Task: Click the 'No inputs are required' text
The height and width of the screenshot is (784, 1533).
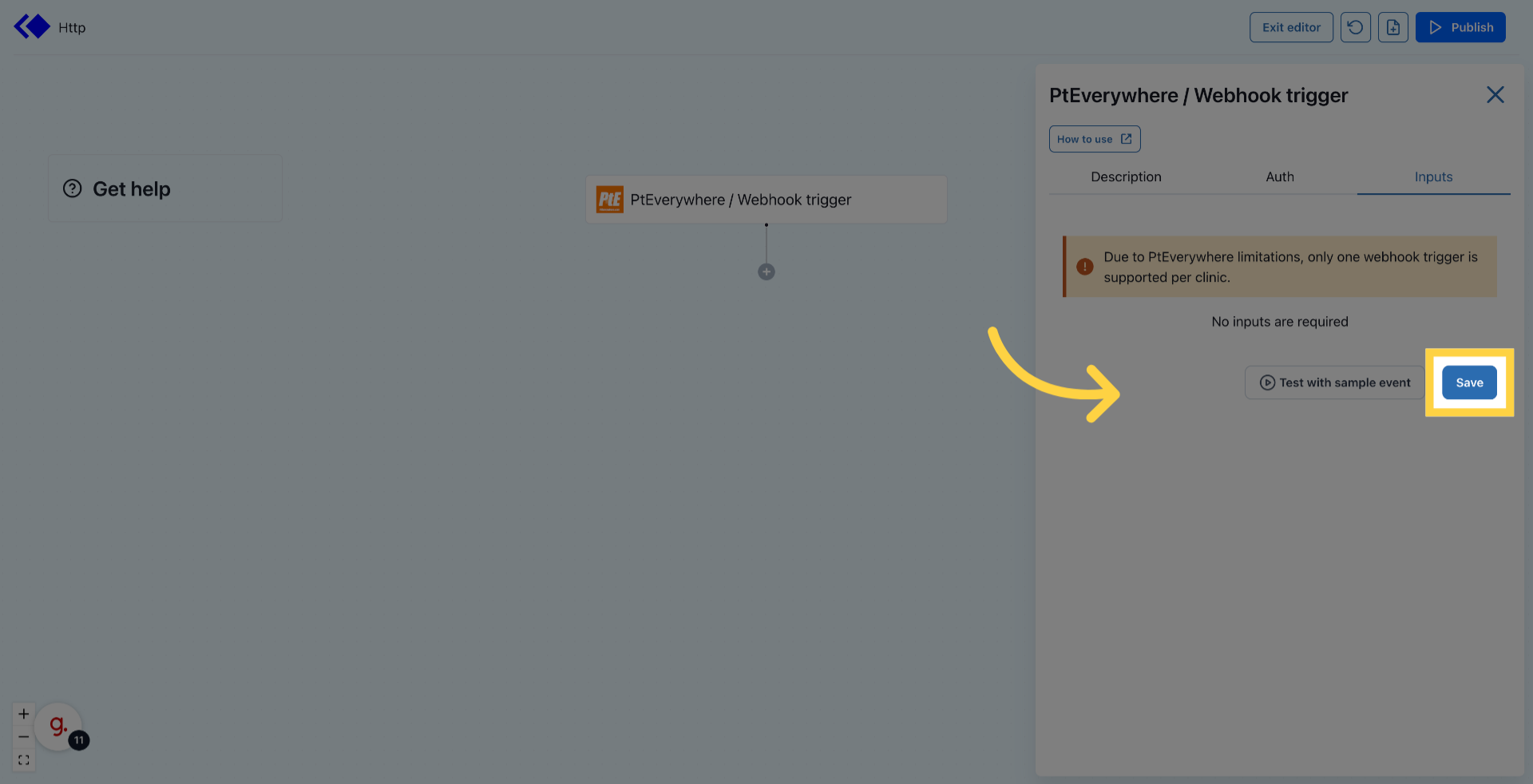Action: click(1280, 322)
